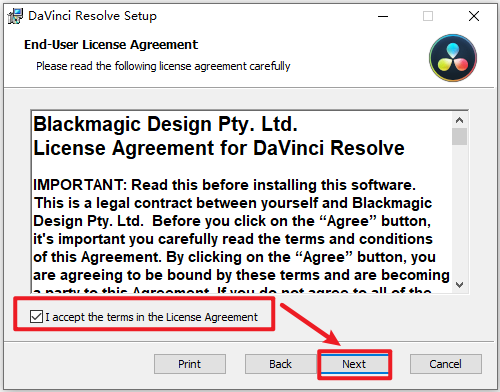Close the DaVinci Resolve Setup dialog
The width and height of the screenshot is (500, 392).
click(474, 16)
